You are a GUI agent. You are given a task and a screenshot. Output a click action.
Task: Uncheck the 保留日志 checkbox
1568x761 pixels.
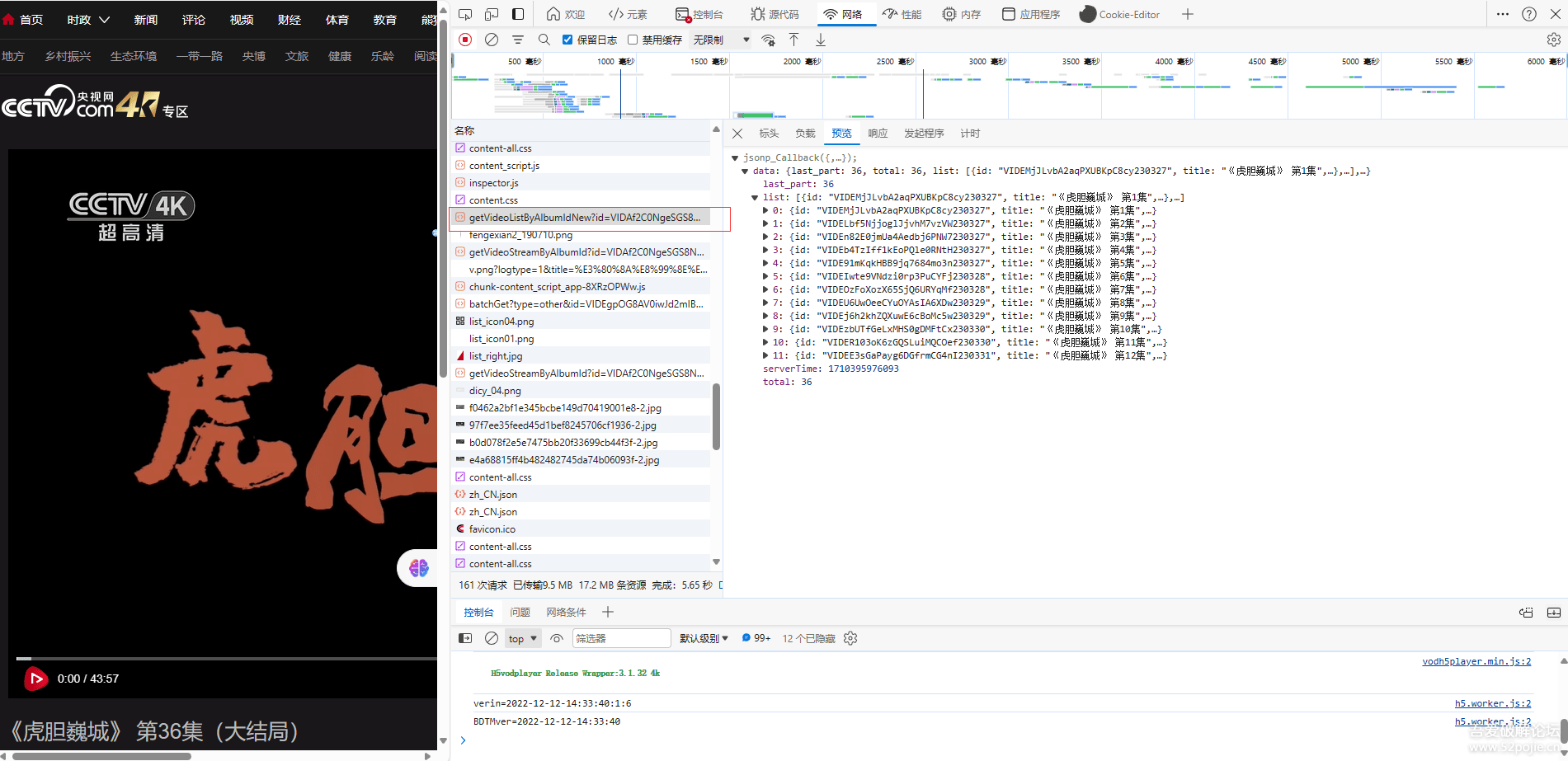click(567, 40)
